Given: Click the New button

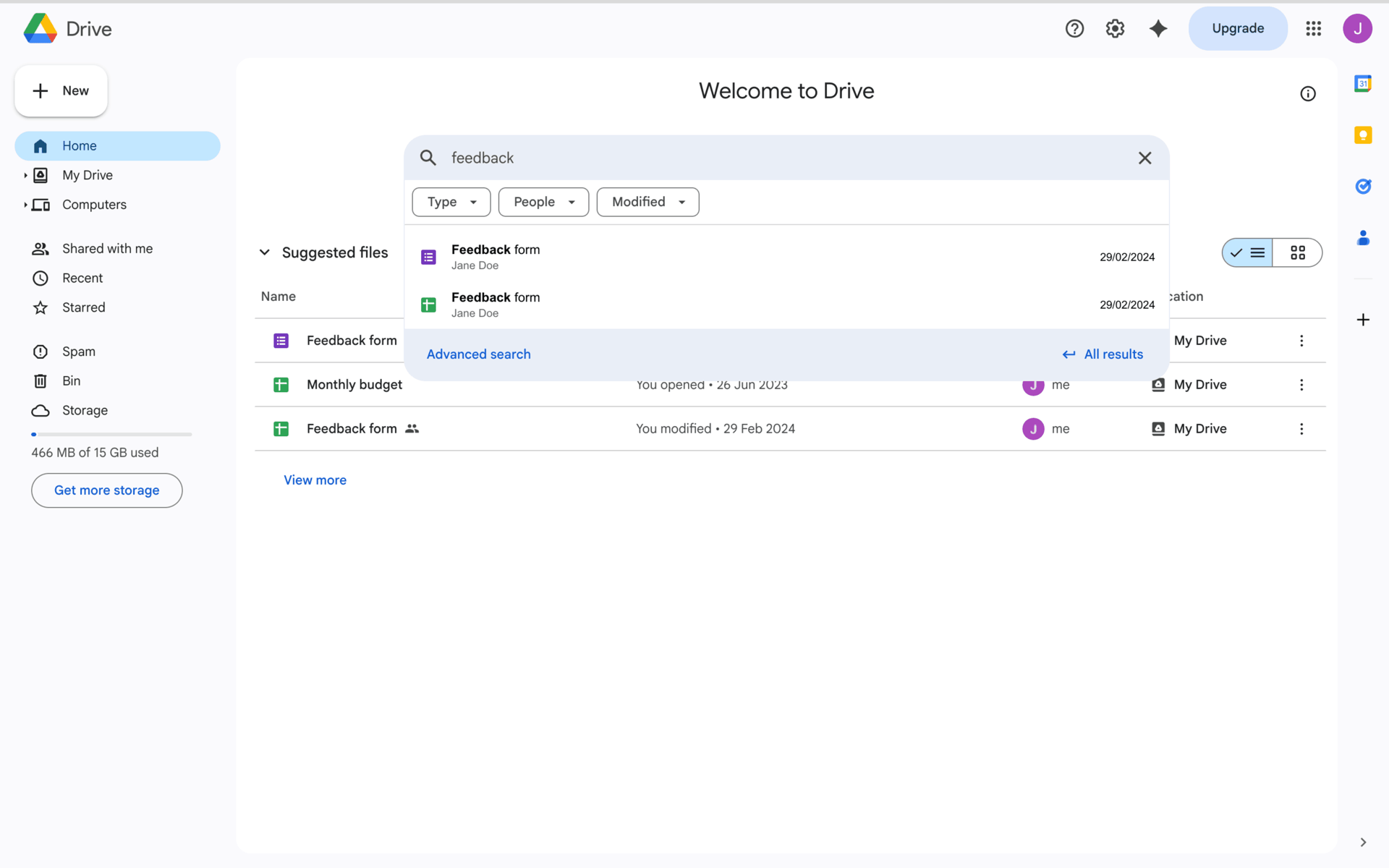Looking at the screenshot, I should [61, 91].
